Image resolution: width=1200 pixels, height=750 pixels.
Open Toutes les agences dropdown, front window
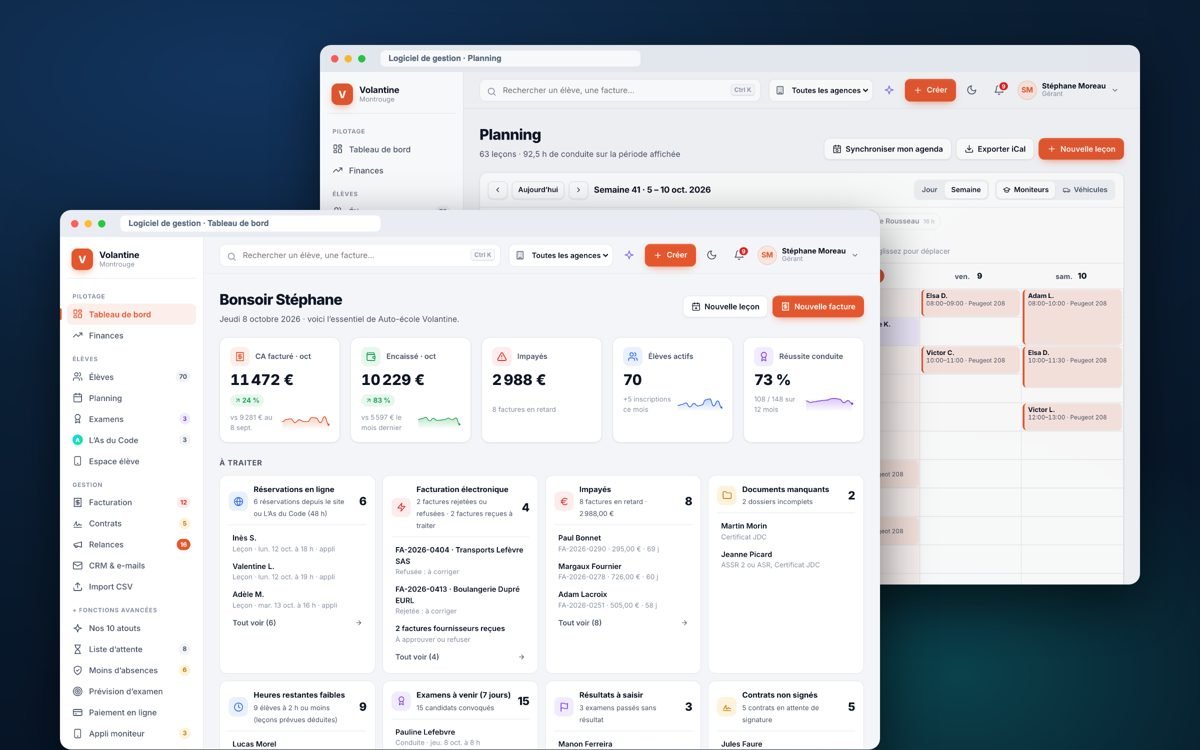tap(560, 255)
